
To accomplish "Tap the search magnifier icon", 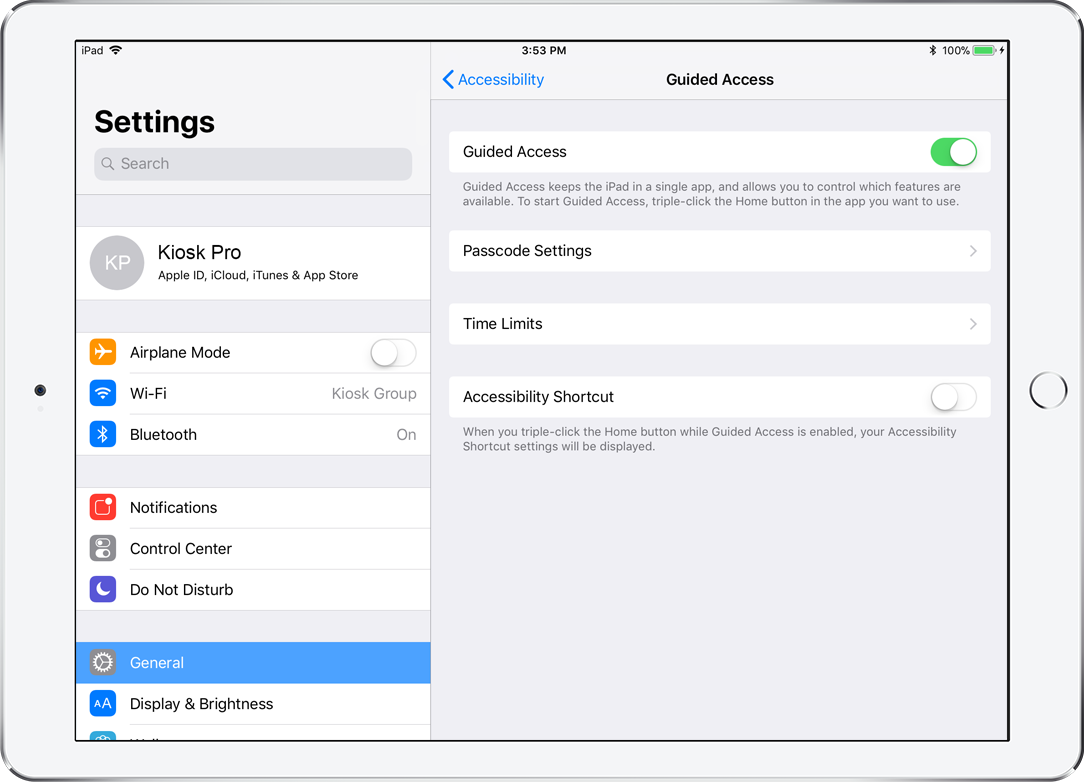I will (108, 164).
